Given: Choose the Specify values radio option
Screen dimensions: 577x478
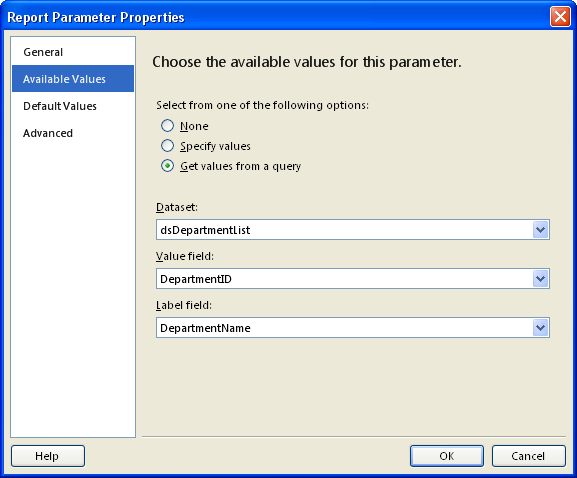Looking at the screenshot, I should pyautogui.click(x=167, y=146).
